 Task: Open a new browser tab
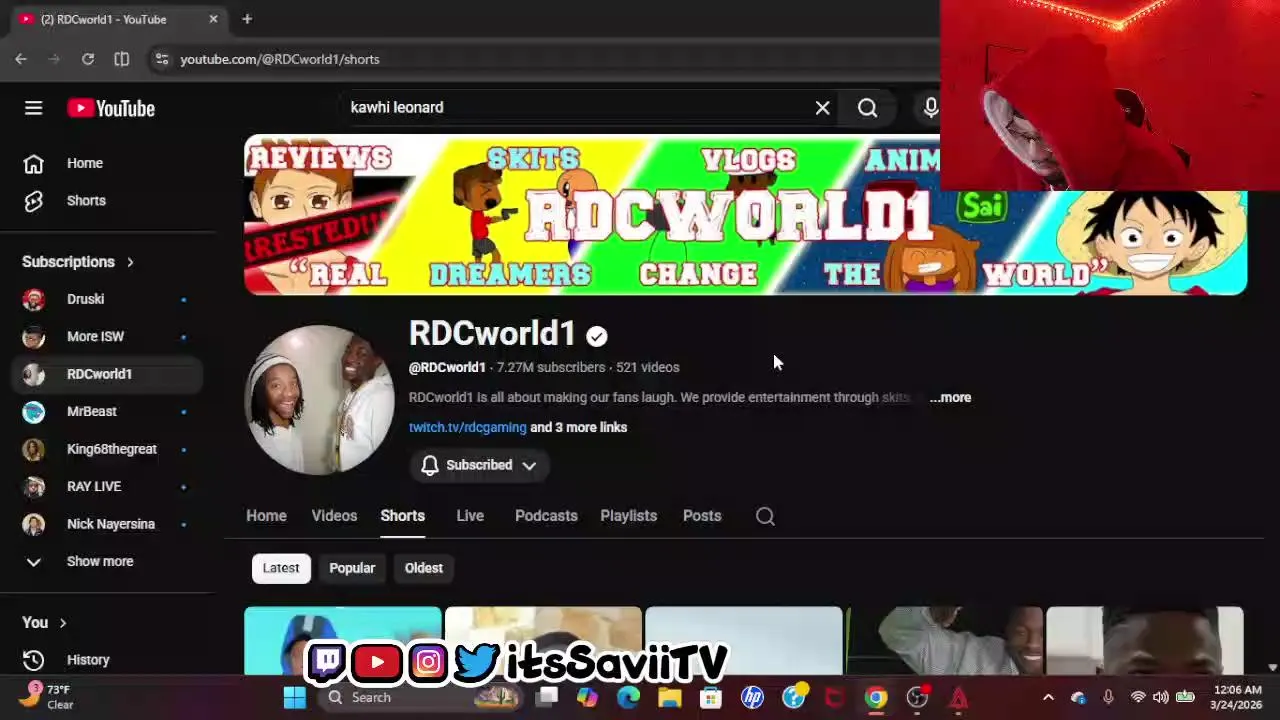[x=247, y=19]
